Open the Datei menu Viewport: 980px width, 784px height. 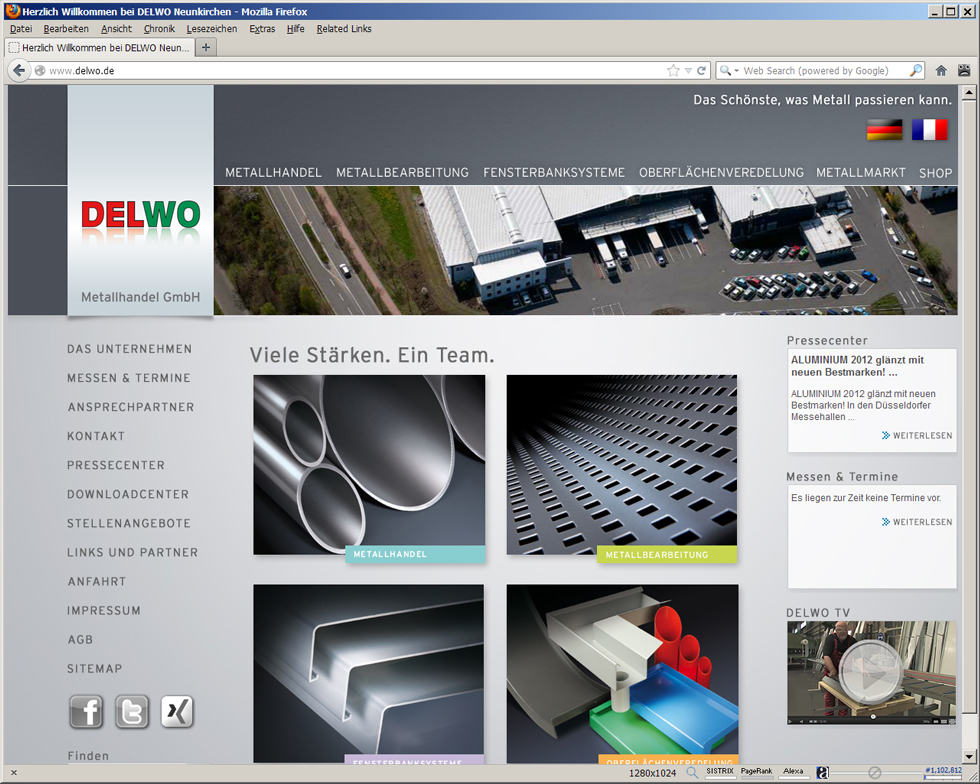click(x=21, y=29)
